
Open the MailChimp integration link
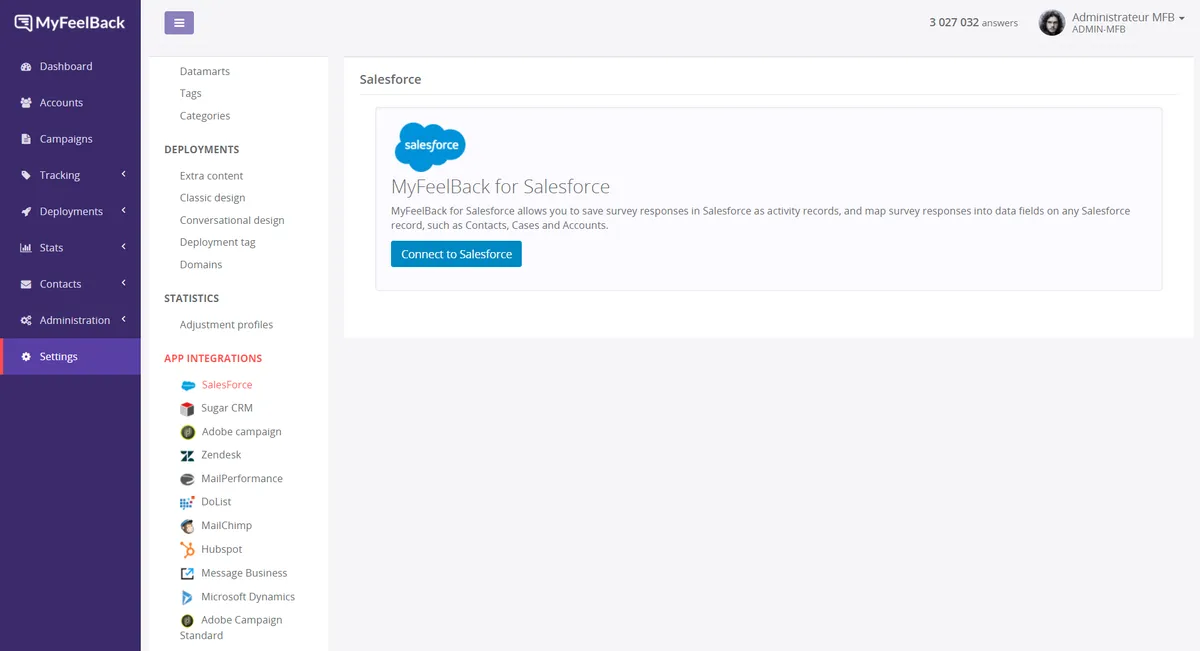[x=226, y=526]
